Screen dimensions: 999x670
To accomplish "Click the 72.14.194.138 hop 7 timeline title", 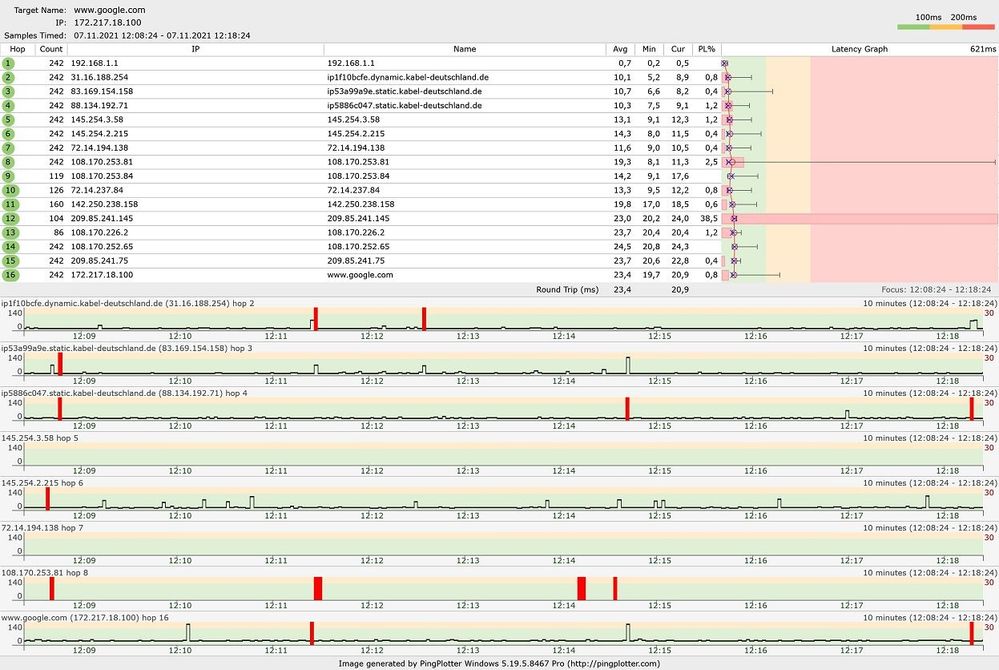I will [43, 528].
